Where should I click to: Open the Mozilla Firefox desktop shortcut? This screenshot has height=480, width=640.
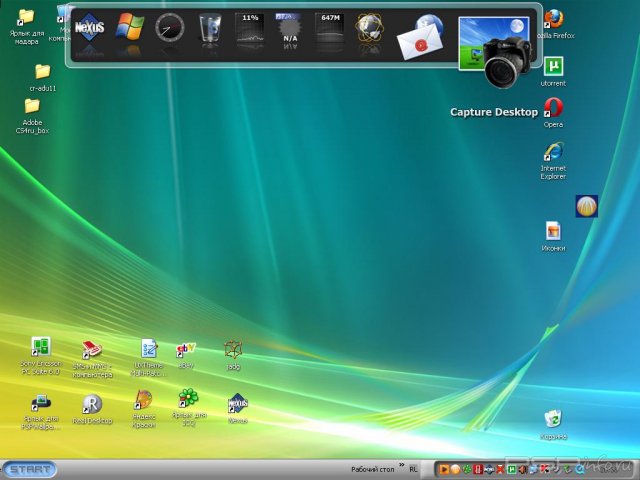tap(553, 21)
